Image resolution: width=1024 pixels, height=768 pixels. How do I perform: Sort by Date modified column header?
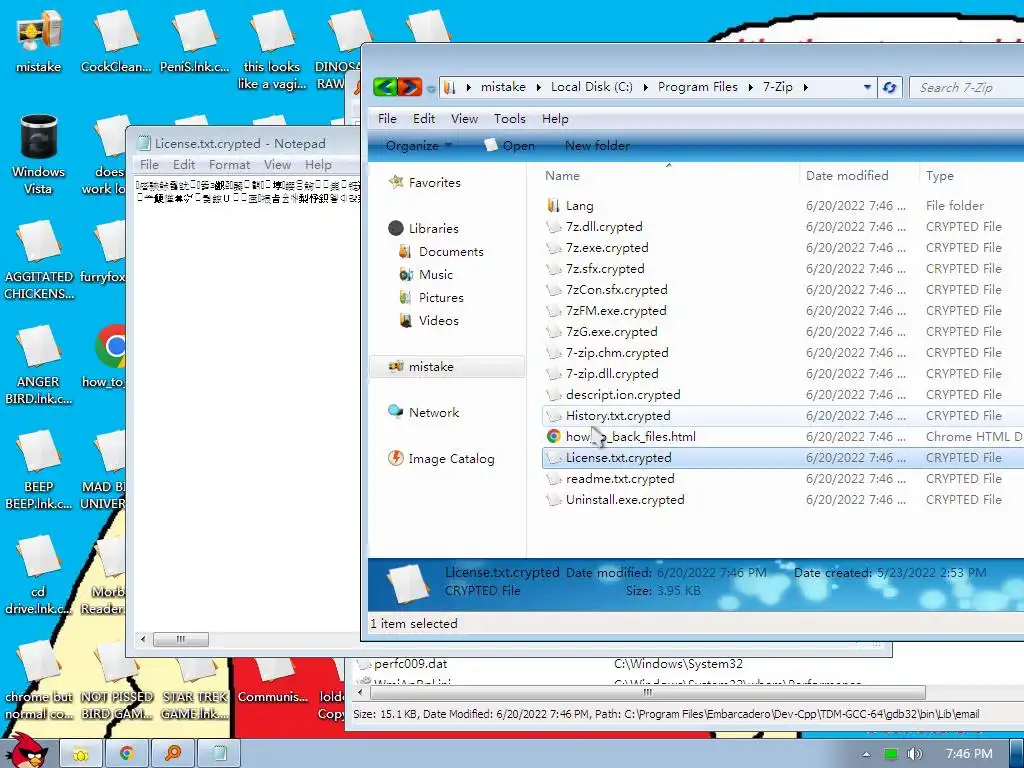click(846, 176)
